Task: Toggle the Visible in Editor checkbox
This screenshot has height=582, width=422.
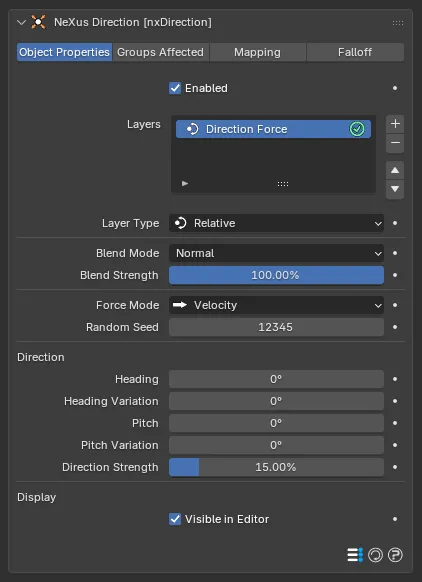Action: tap(175, 519)
